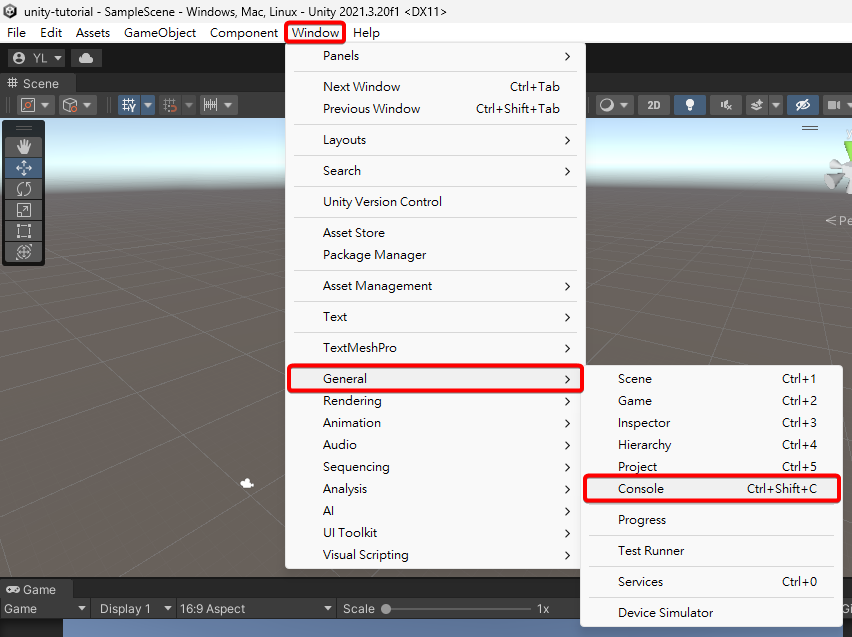The height and width of the screenshot is (637, 852).
Task: Open Project from General submenu
Action: 712,467
